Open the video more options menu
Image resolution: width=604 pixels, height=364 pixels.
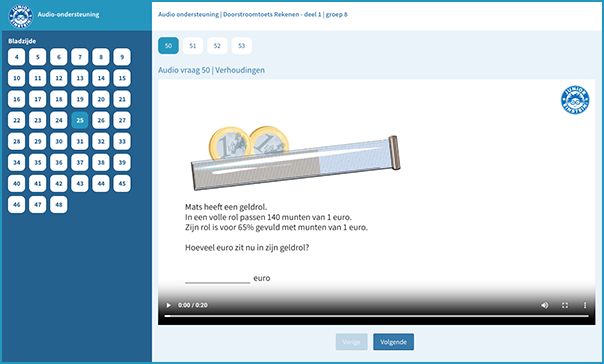click(x=585, y=305)
